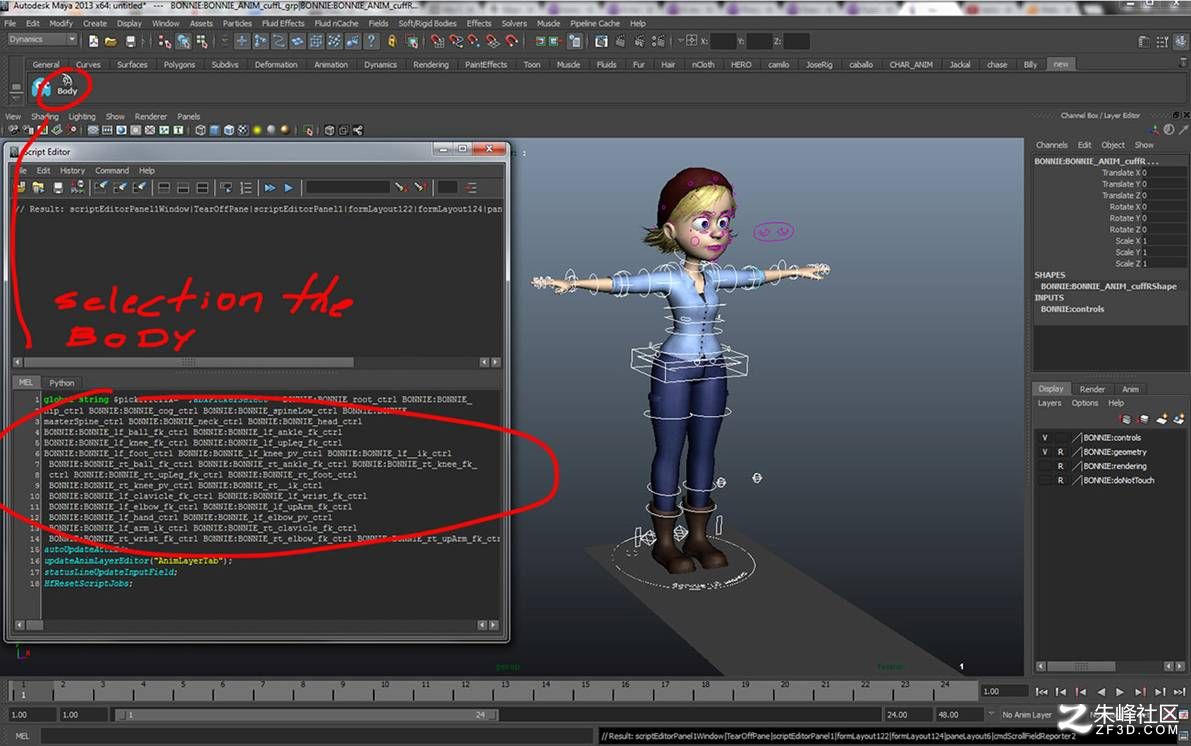This screenshot has width=1191, height=746.
Task: Toggle reference mode of BONNIE:doNotTouch layer
Action: click(1060, 481)
